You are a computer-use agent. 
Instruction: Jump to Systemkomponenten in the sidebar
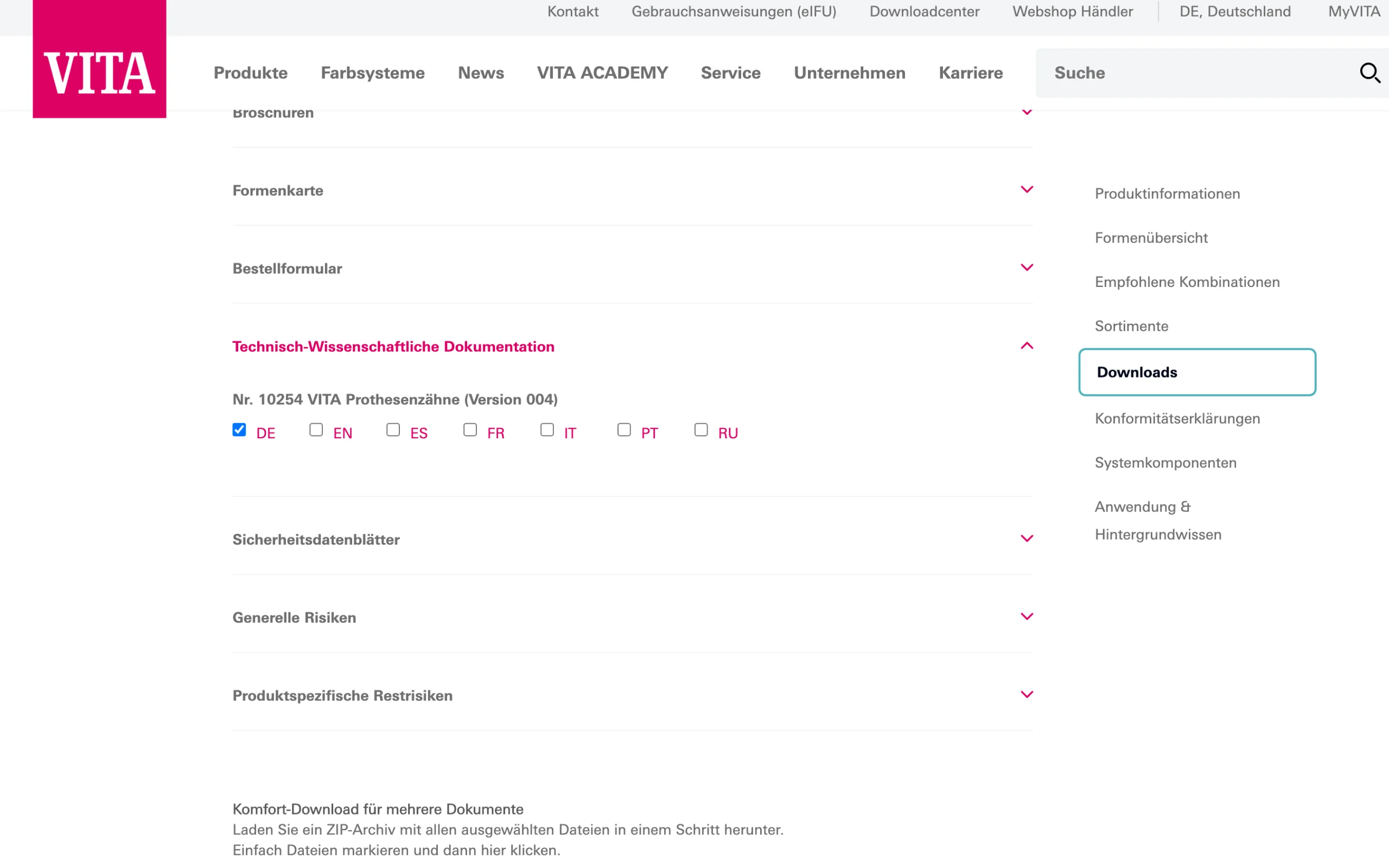[x=1165, y=463]
